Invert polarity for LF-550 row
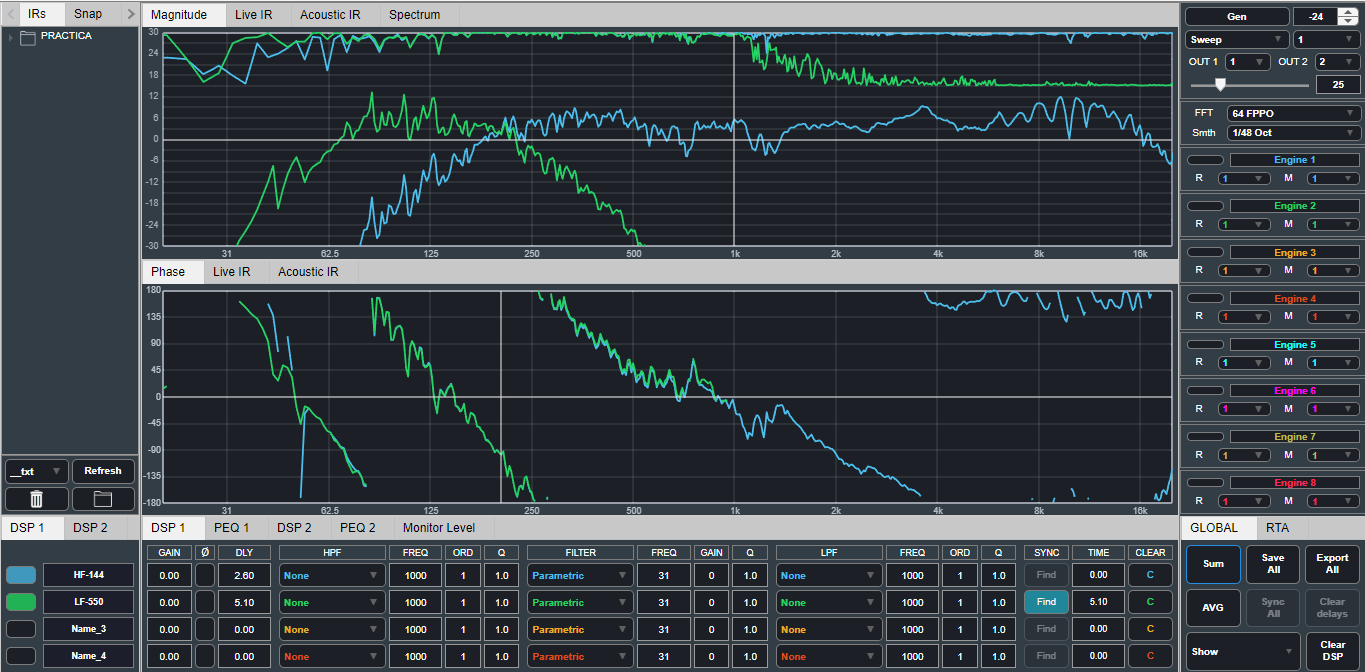The width and height of the screenshot is (1365, 672). tap(205, 602)
